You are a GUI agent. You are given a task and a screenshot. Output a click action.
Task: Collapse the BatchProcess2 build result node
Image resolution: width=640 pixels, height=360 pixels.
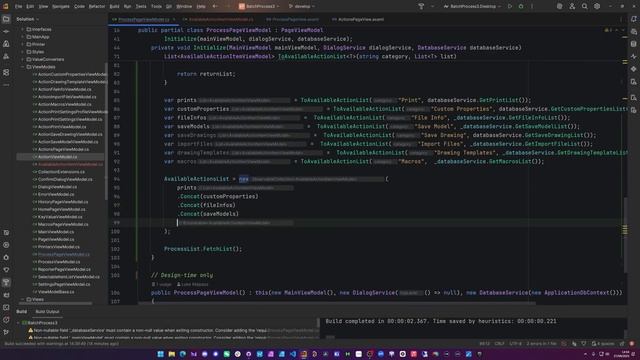coord(18,322)
